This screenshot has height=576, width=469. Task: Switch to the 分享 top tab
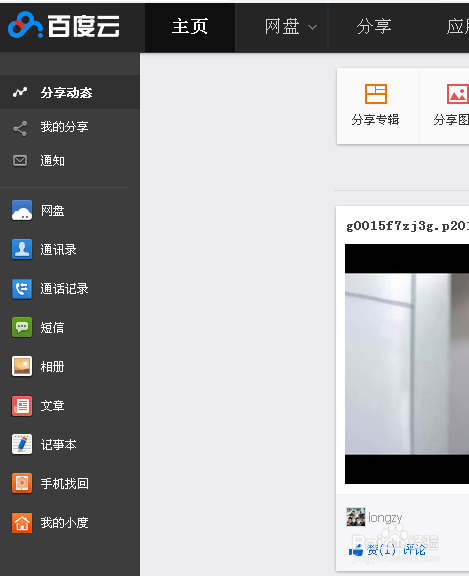click(x=374, y=27)
